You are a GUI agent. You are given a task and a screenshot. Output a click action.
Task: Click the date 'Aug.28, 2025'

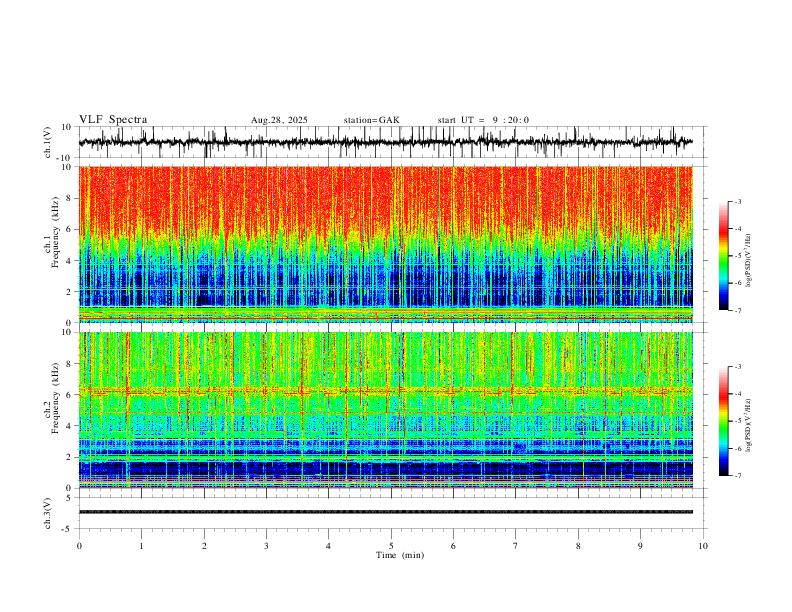[x=279, y=120]
